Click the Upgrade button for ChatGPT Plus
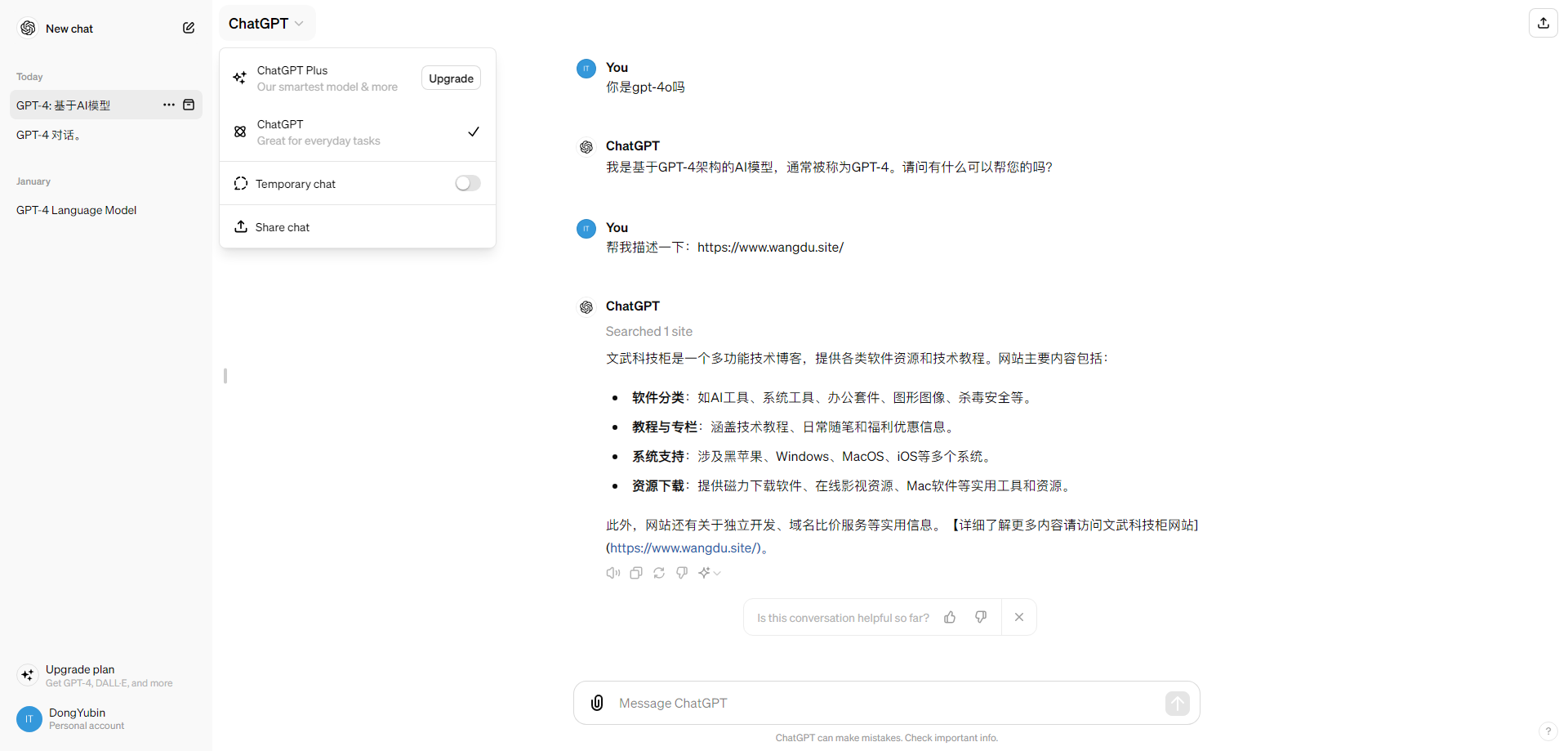The width and height of the screenshot is (1568, 751). [451, 78]
